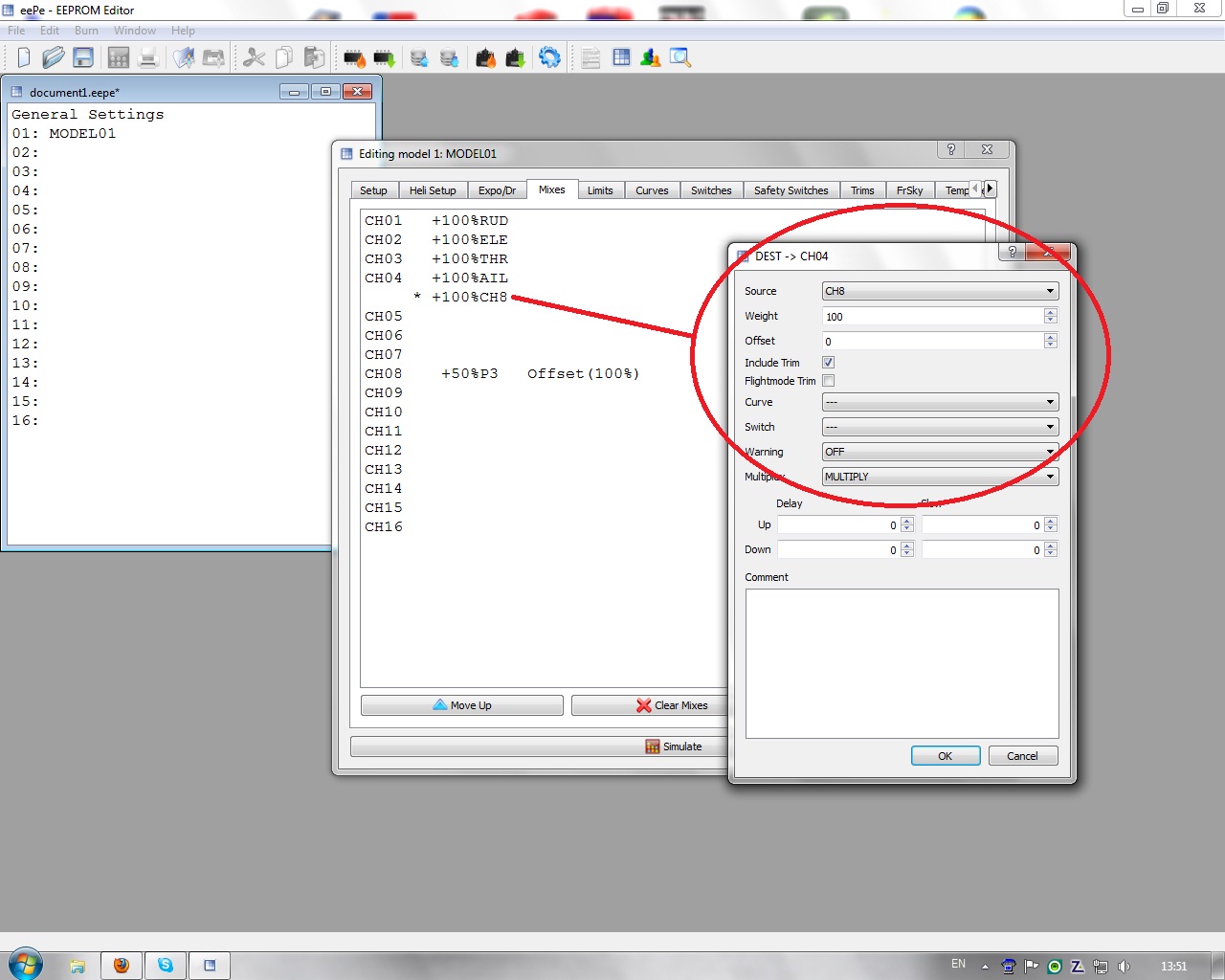Open Firefox from the taskbar
This screenshot has width=1225, height=980.
[122, 965]
